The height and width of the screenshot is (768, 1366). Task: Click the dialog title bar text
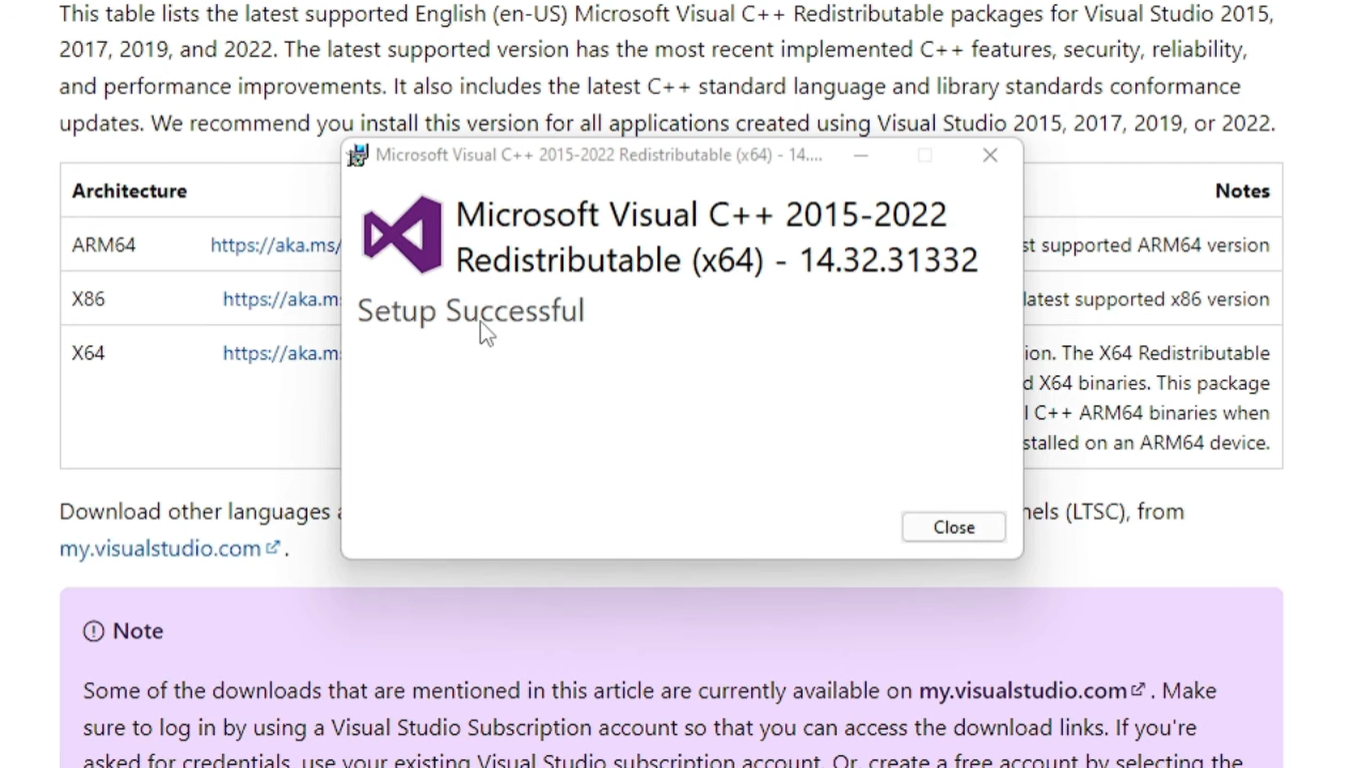tap(599, 155)
